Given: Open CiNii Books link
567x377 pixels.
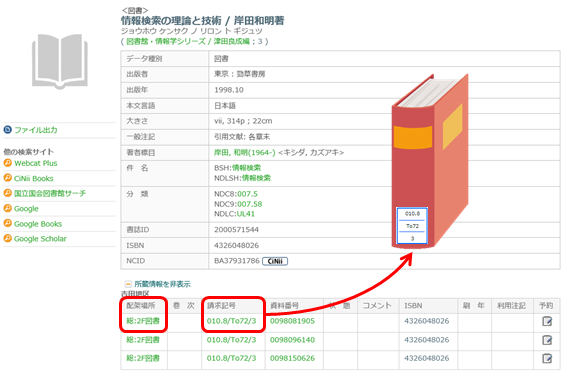Looking at the screenshot, I should click(34, 179).
